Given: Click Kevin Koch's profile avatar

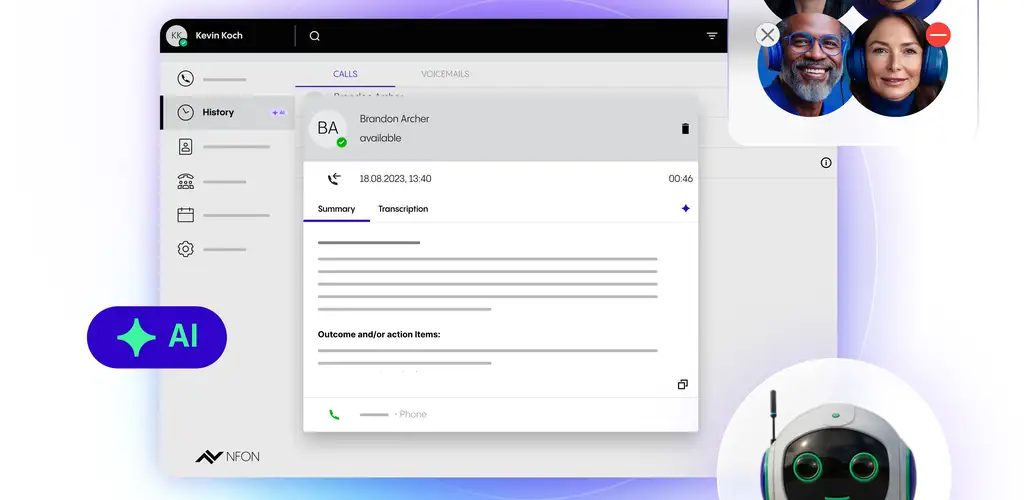Looking at the screenshot, I should point(177,36).
